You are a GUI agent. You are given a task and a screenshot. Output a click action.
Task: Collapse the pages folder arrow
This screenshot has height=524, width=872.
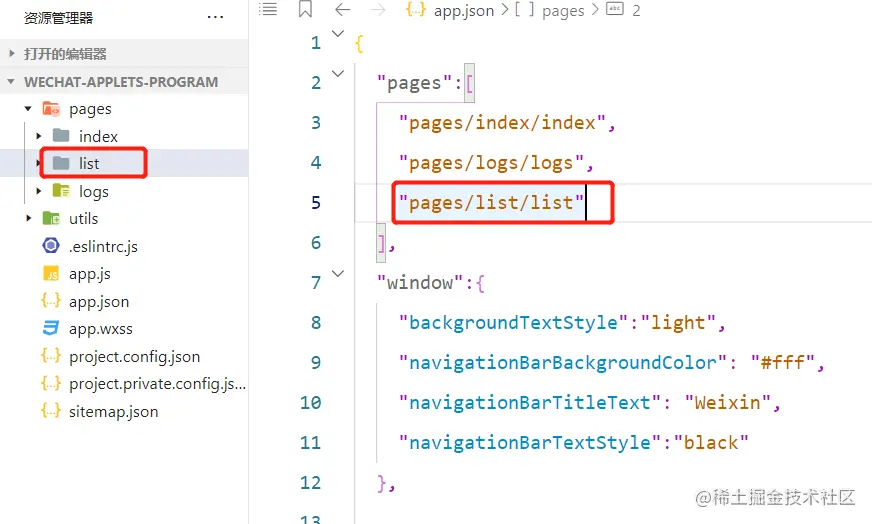pyautogui.click(x=28, y=109)
